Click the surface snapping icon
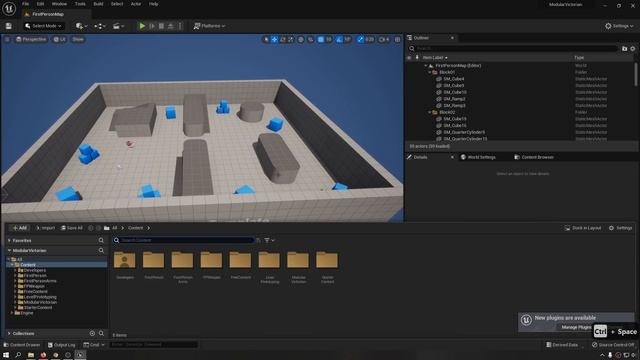The width and height of the screenshot is (640, 360). pos(311,39)
